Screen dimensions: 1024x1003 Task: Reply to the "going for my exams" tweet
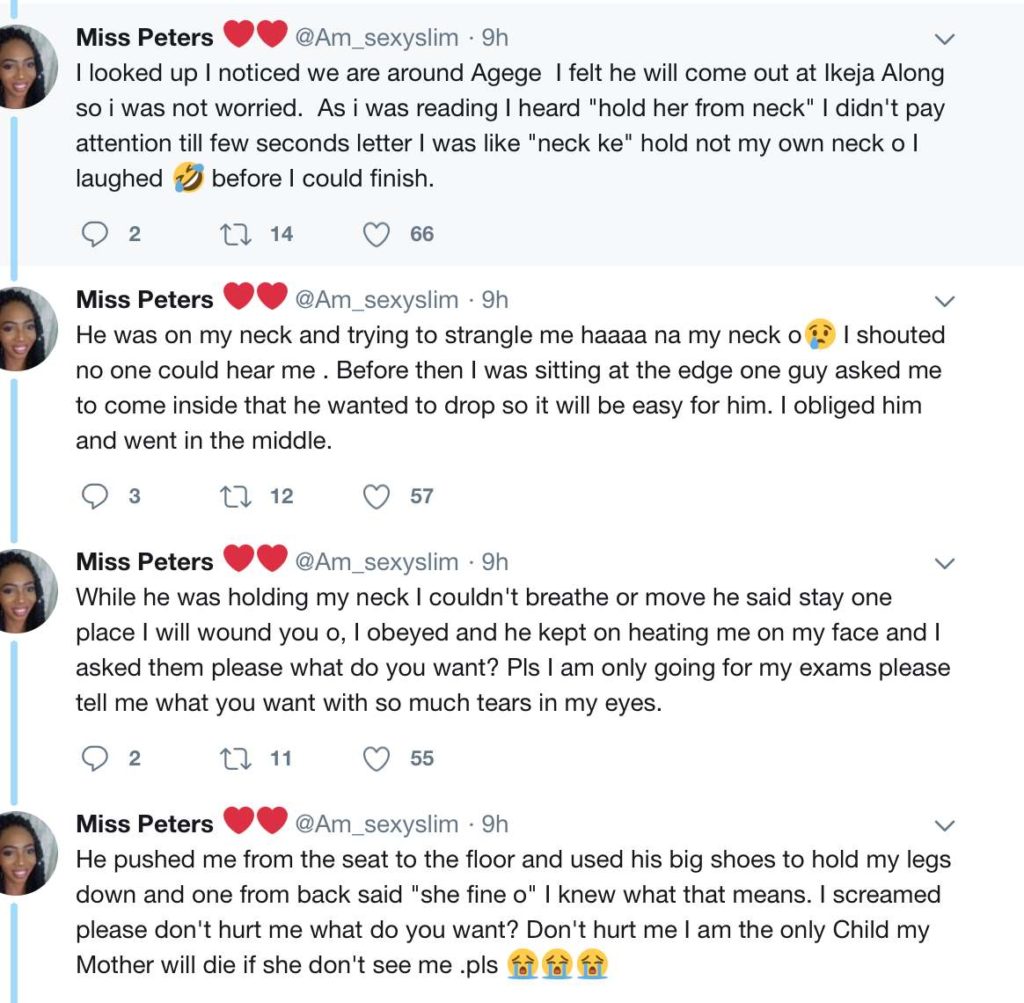[93, 759]
